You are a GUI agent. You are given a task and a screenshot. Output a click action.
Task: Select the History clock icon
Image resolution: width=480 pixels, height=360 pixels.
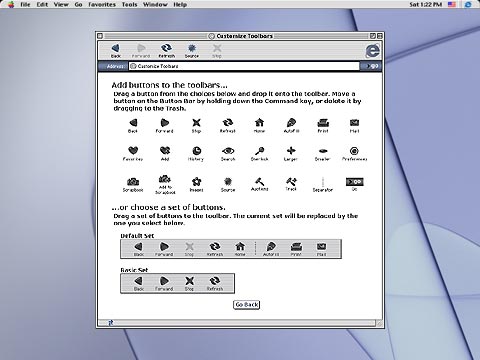(x=196, y=154)
